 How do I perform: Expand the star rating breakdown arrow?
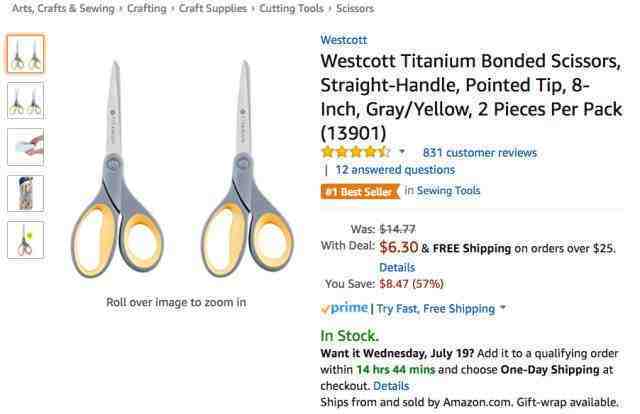[402, 153]
